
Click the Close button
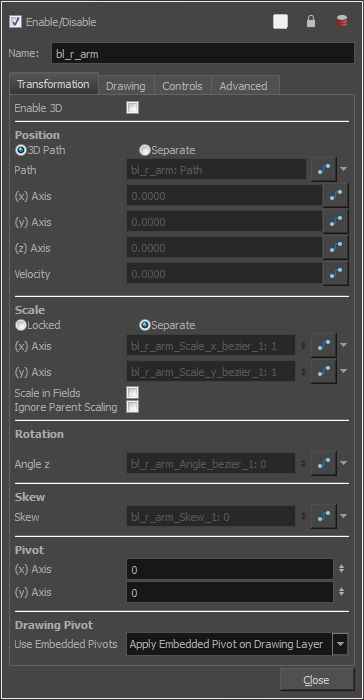(317, 680)
